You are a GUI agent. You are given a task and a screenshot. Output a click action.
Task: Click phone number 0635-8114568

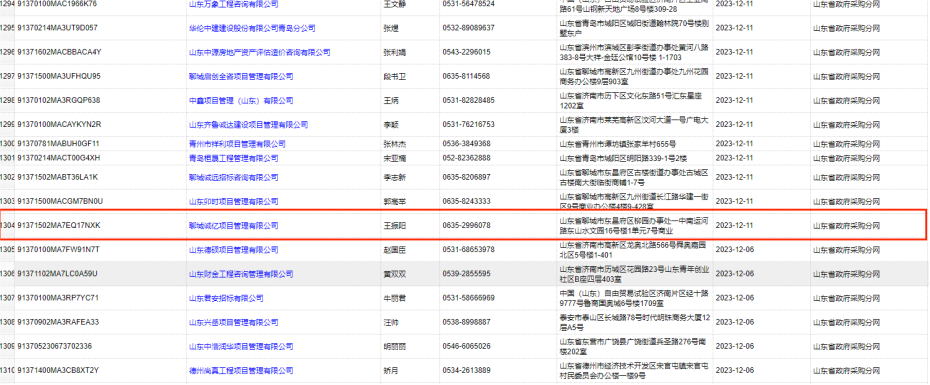click(x=466, y=77)
